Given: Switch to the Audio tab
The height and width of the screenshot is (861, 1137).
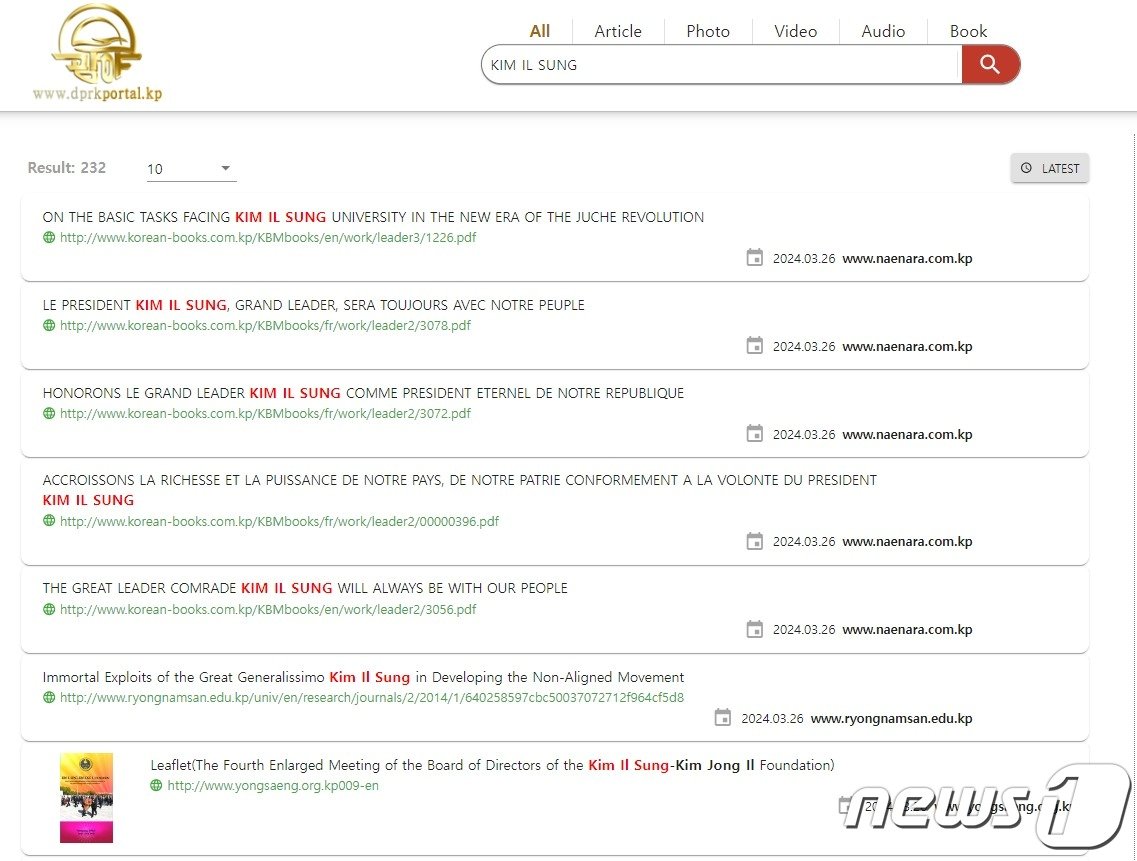Looking at the screenshot, I should coord(883,31).
